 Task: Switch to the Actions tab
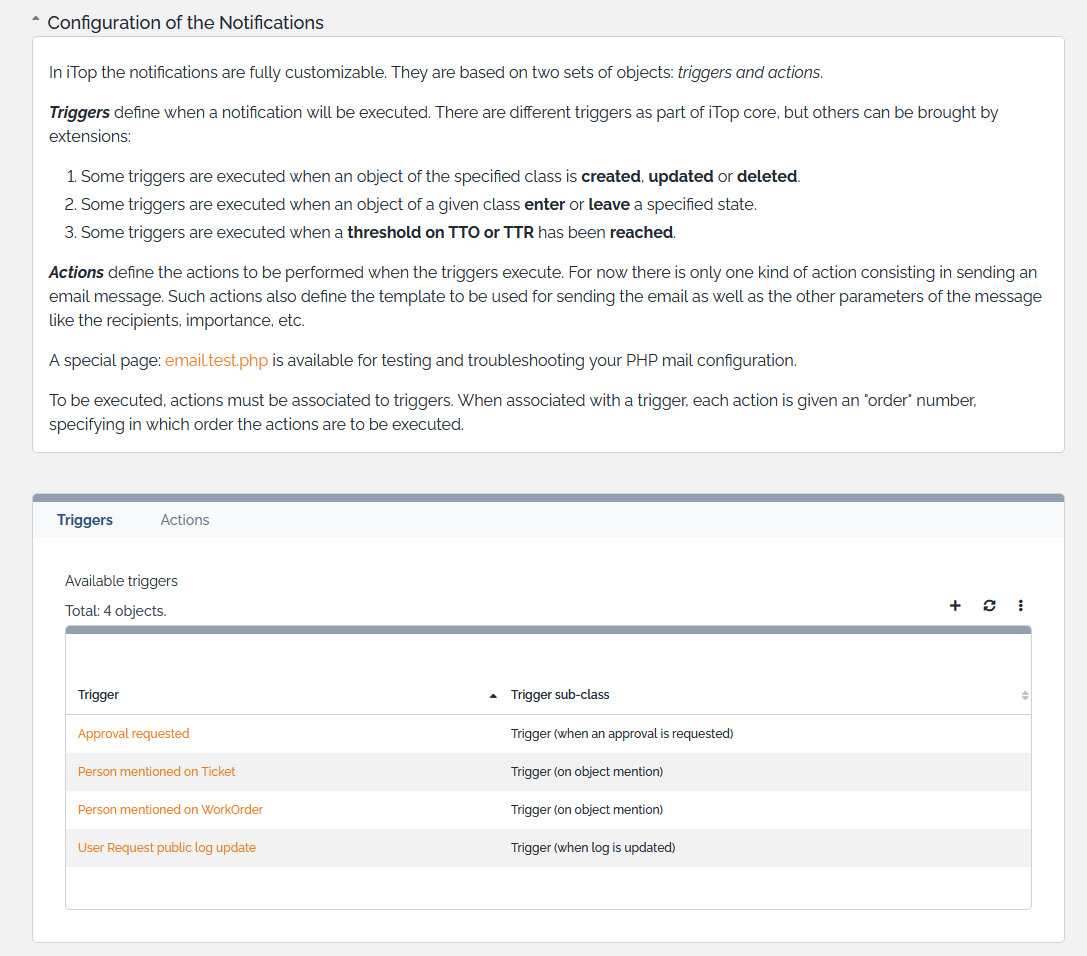pos(185,520)
